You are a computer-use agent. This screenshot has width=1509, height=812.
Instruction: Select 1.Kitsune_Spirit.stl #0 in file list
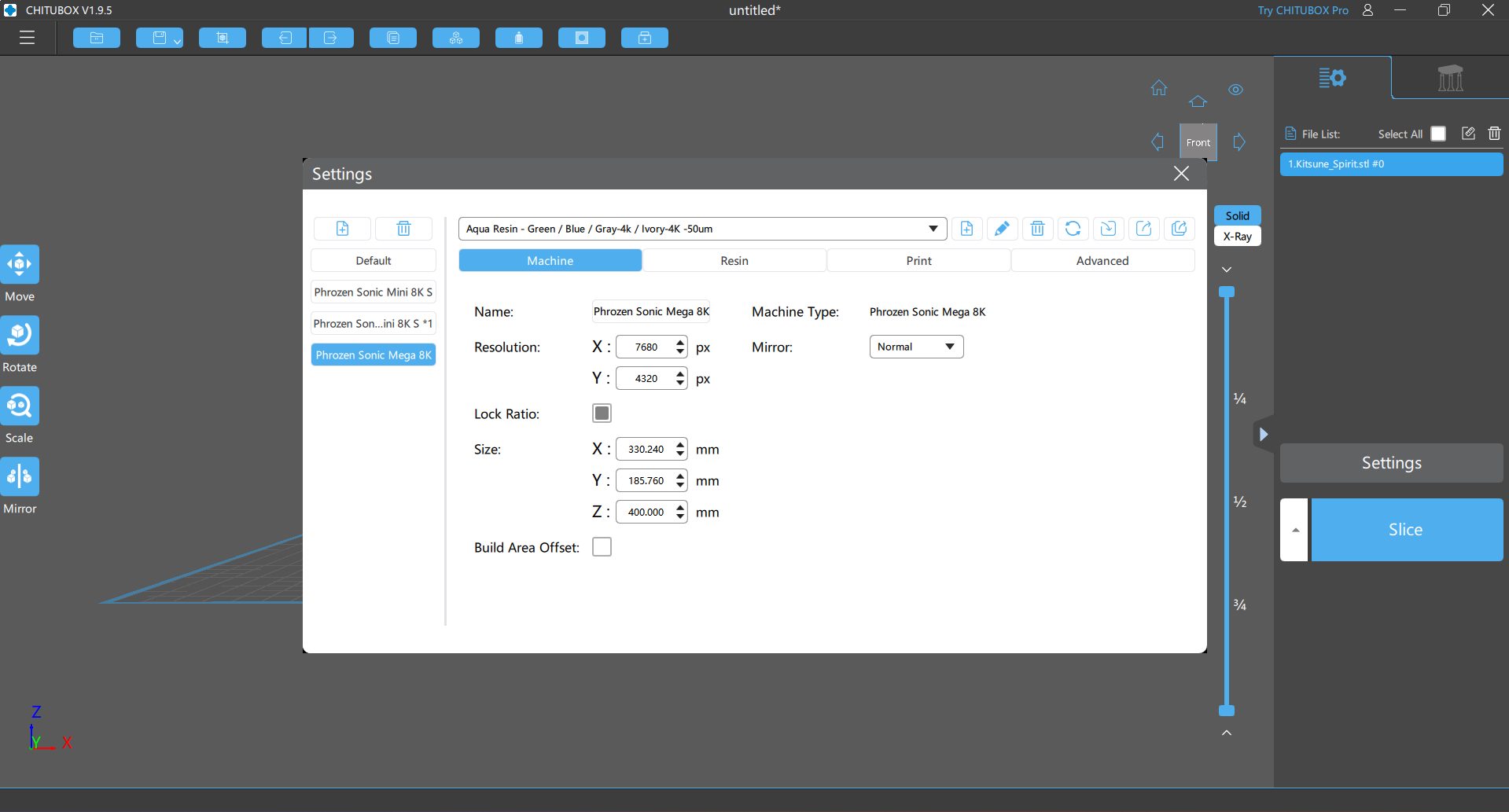click(x=1391, y=164)
